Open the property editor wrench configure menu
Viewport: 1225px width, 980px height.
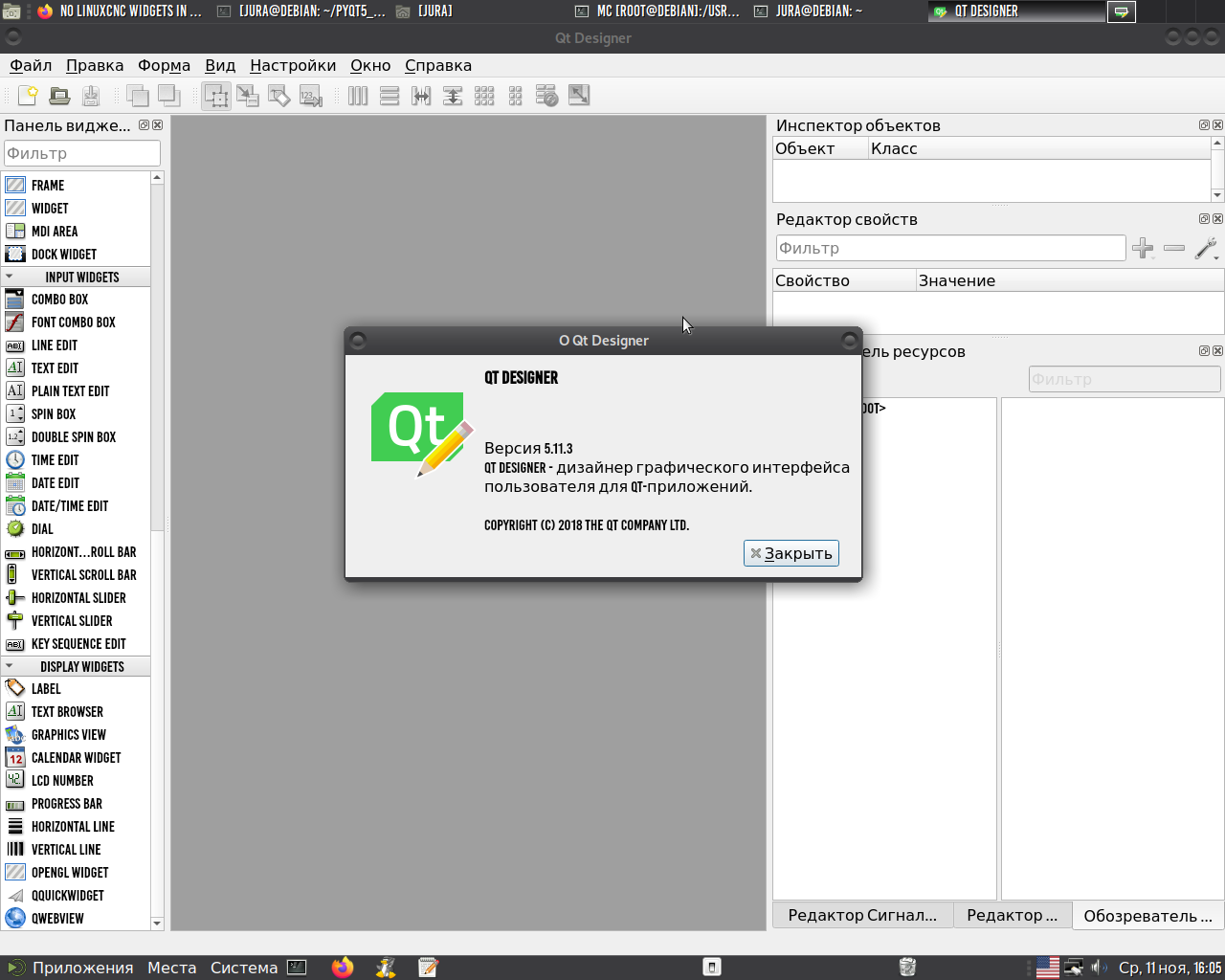pyautogui.click(x=1206, y=249)
